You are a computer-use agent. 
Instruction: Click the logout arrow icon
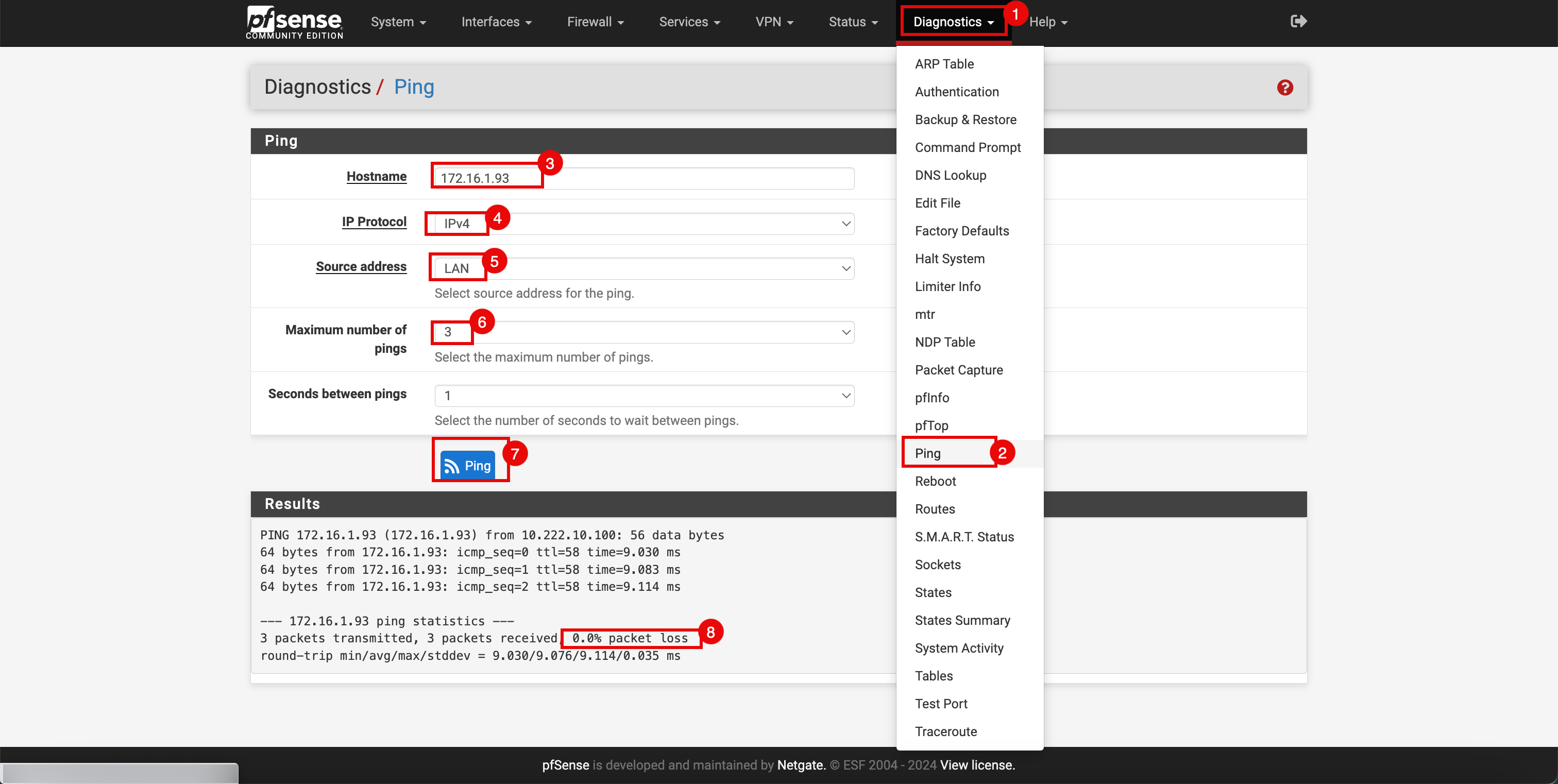tap(1297, 22)
